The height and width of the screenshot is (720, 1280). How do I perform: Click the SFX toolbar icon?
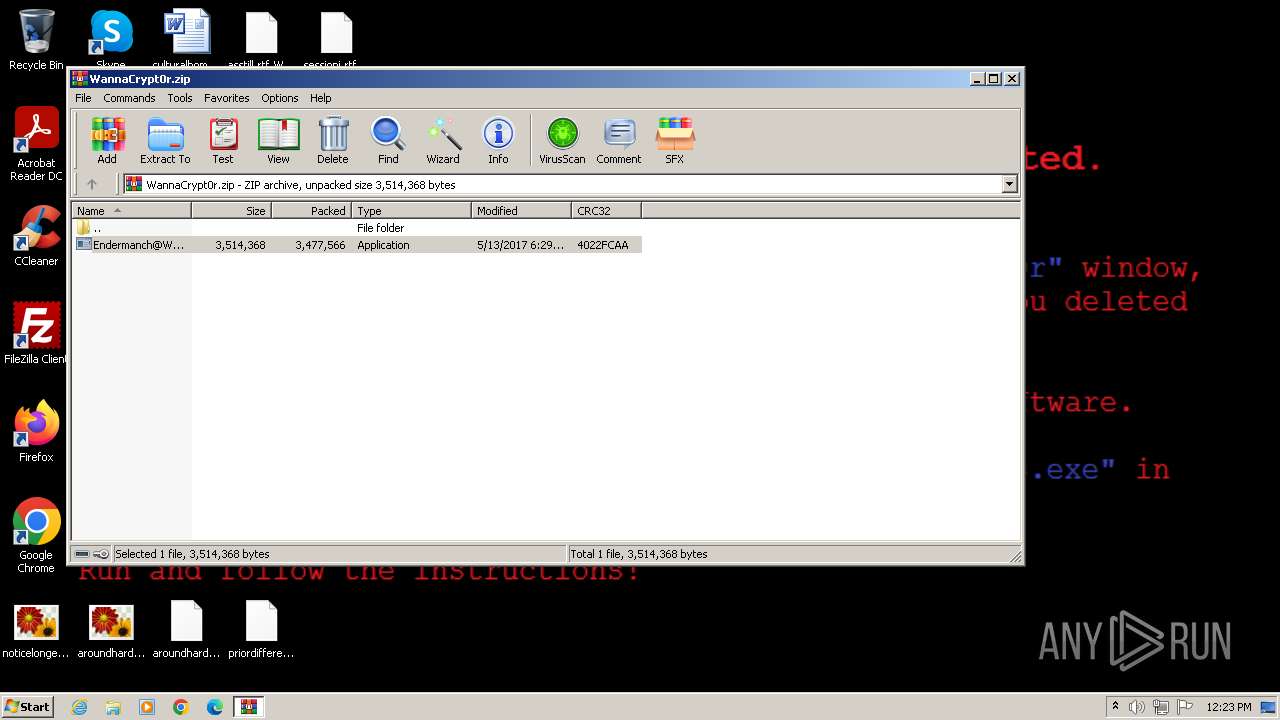[x=675, y=140]
